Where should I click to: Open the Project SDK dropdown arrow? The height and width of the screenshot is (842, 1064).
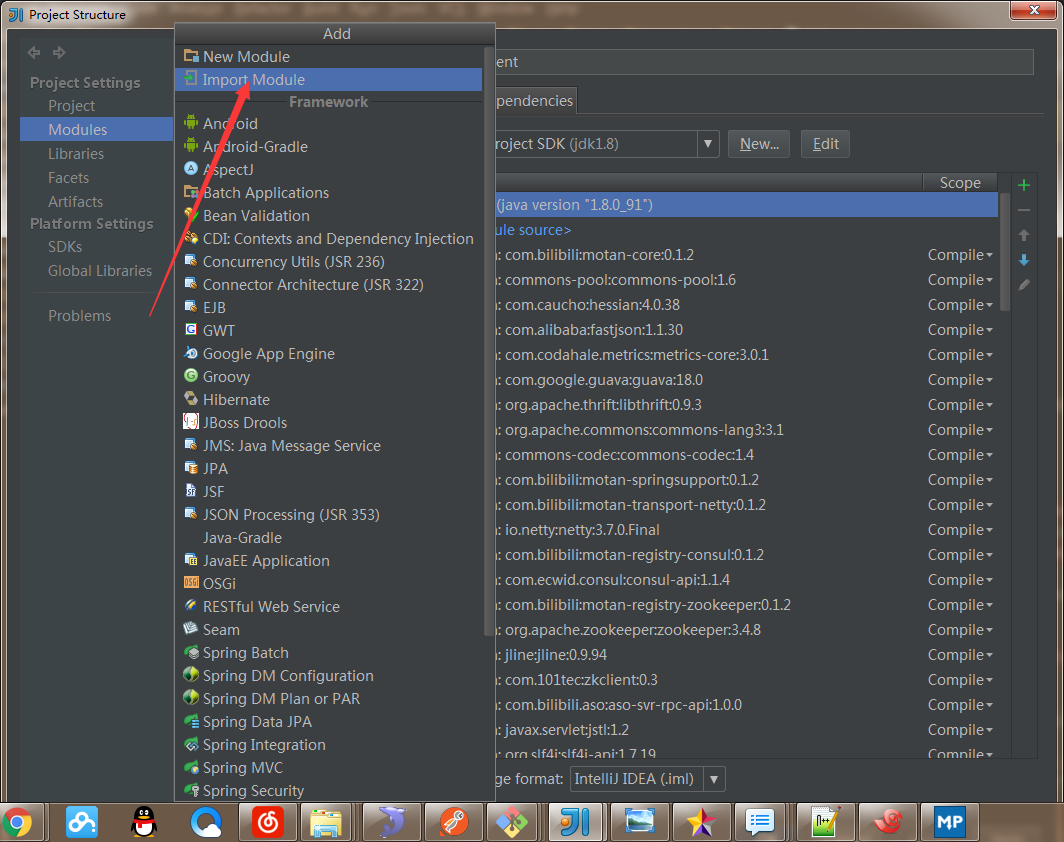click(708, 144)
